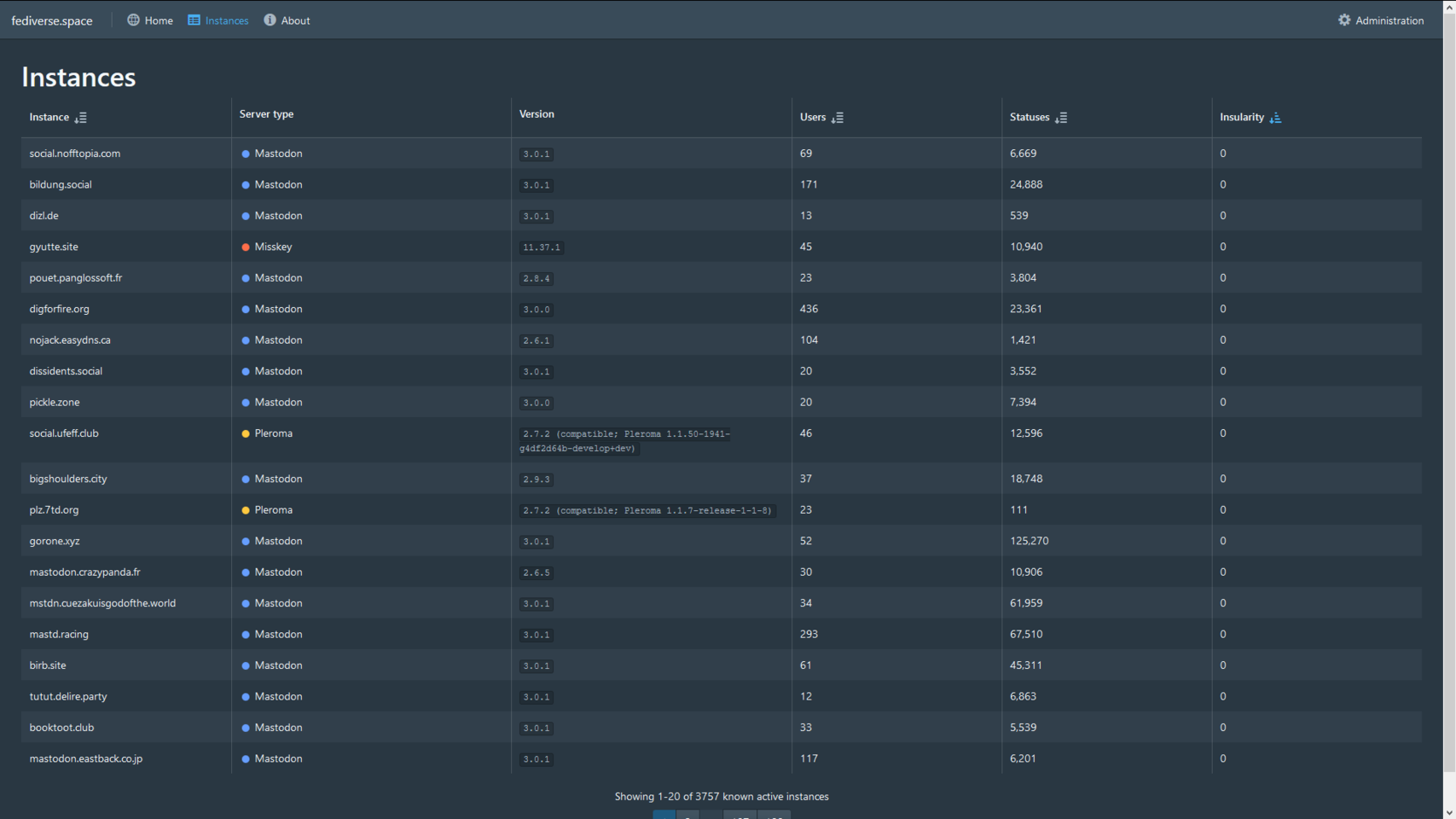Click the globe icon beside Home
The width and height of the screenshot is (1456, 819).
coord(133,20)
